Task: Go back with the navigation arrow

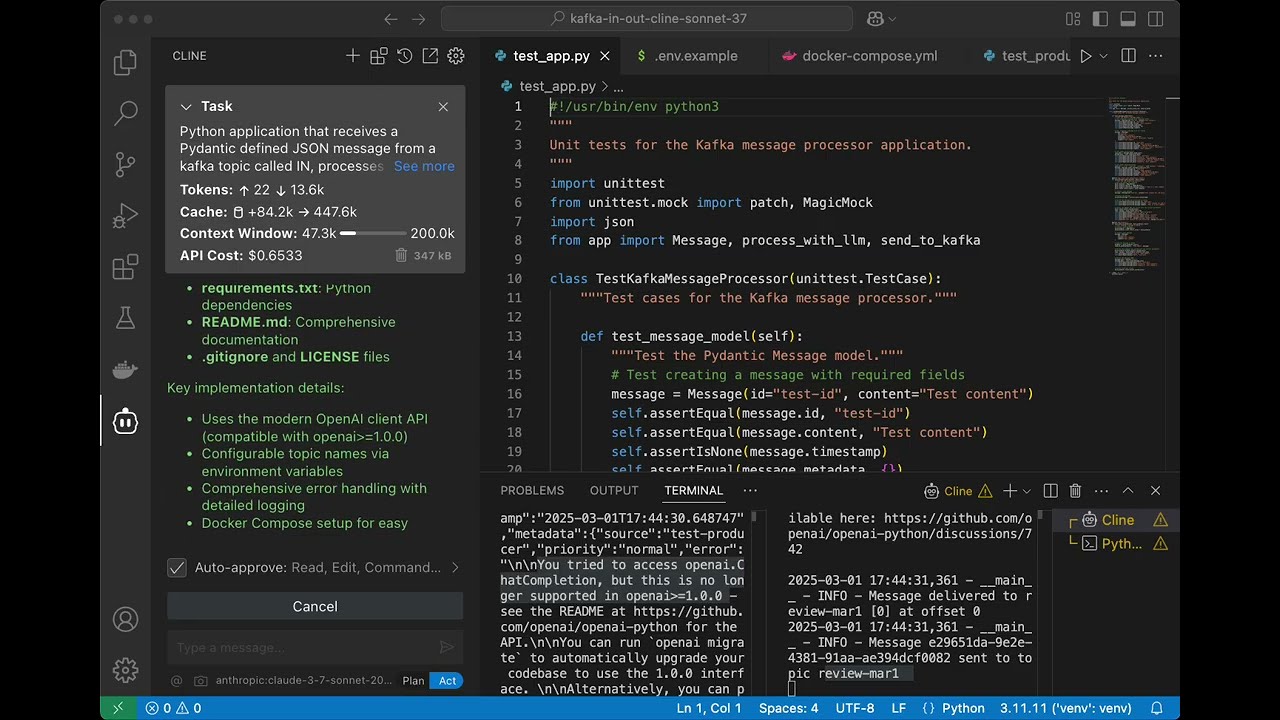Action: point(391,19)
